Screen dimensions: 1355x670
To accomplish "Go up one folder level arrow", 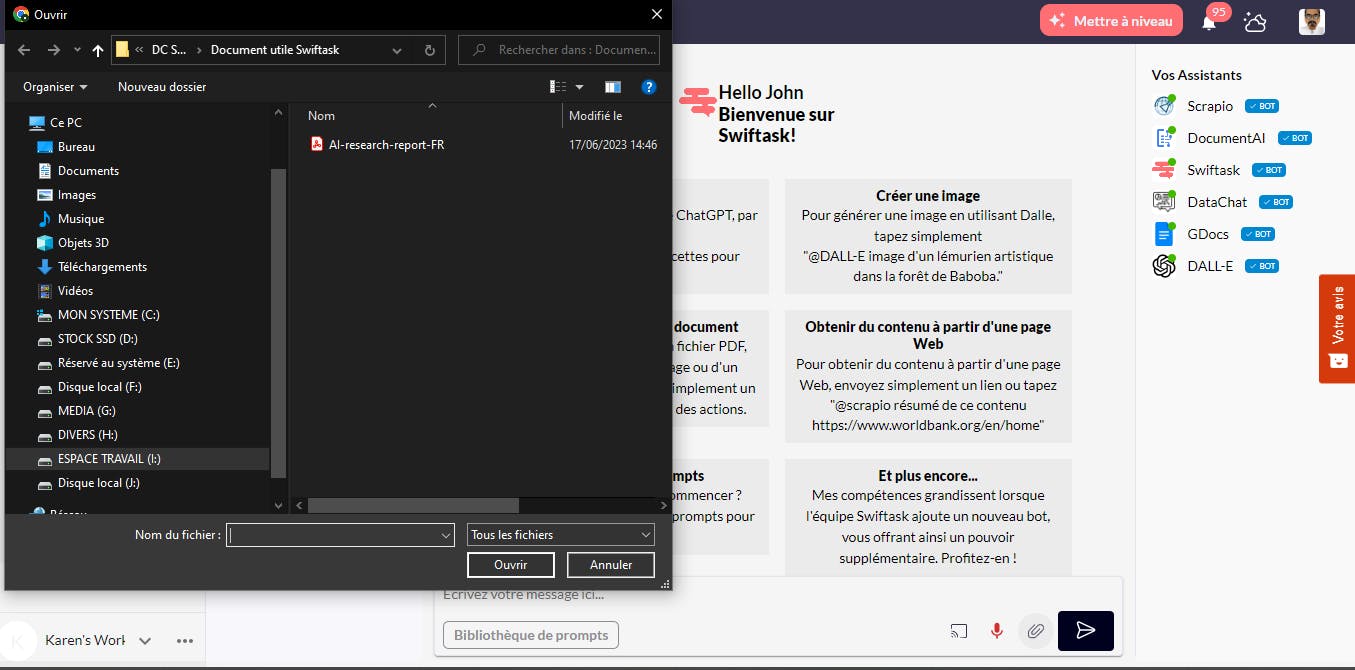I will coord(98,50).
